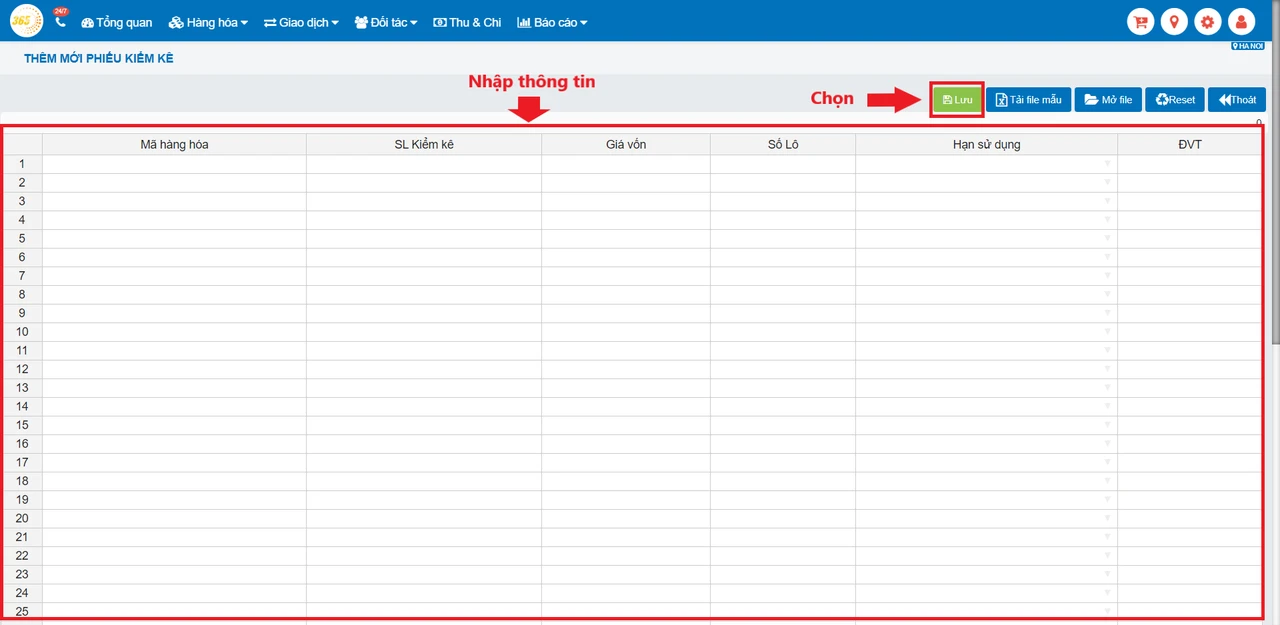Viewport: 1280px width, 625px height.
Task: Select row header number 1
Action: (x=22, y=164)
